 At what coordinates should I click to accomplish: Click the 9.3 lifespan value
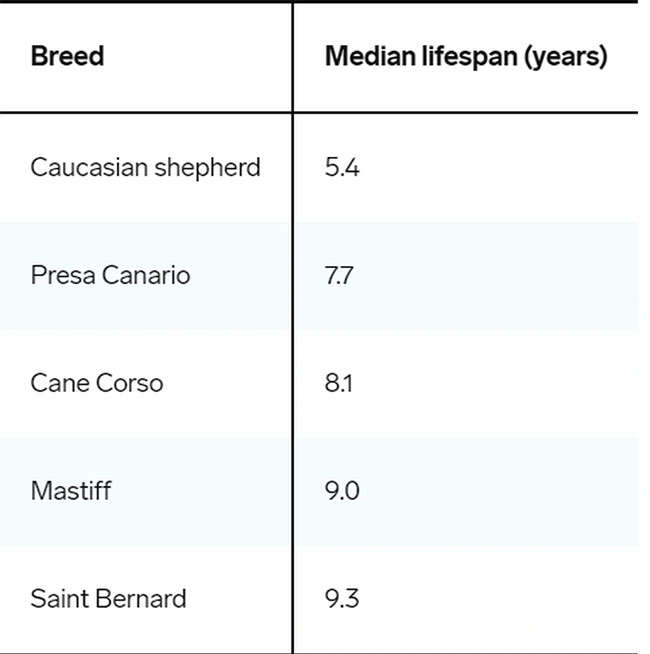point(342,599)
